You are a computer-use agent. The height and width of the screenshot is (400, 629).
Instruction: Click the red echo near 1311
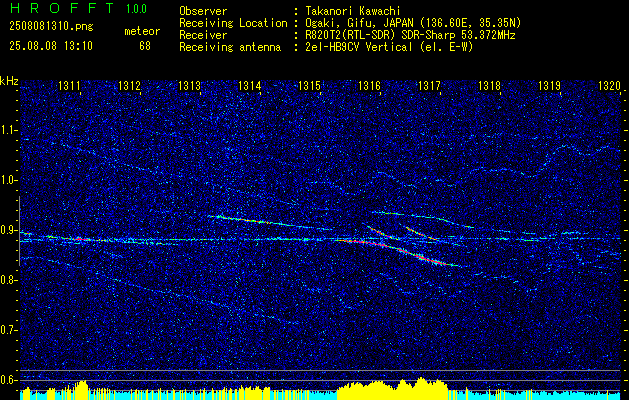coord(81,239)
